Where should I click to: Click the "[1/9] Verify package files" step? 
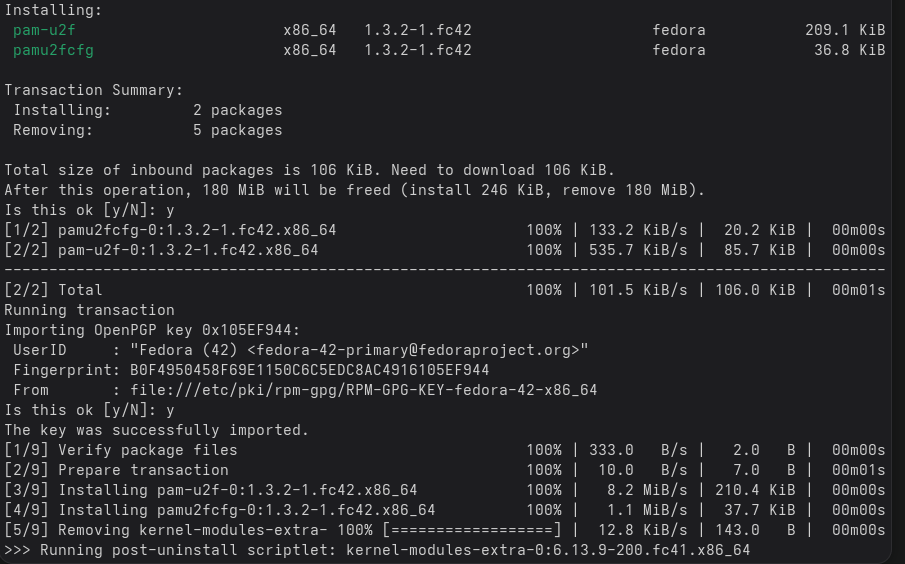pyautogui.click(x=120, y=450)
